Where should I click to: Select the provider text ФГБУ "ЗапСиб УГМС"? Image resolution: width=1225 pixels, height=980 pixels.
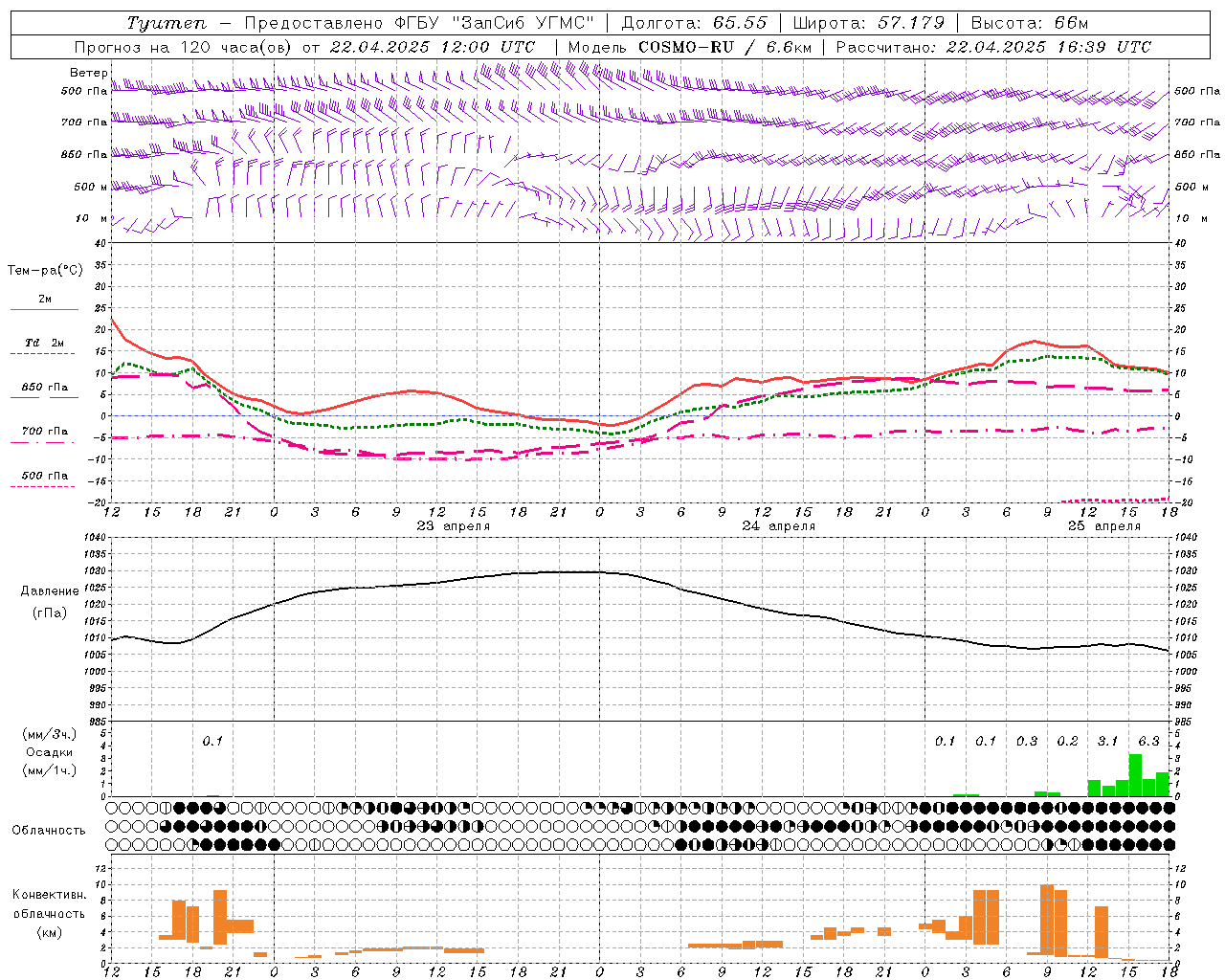[x=495, y=23]
